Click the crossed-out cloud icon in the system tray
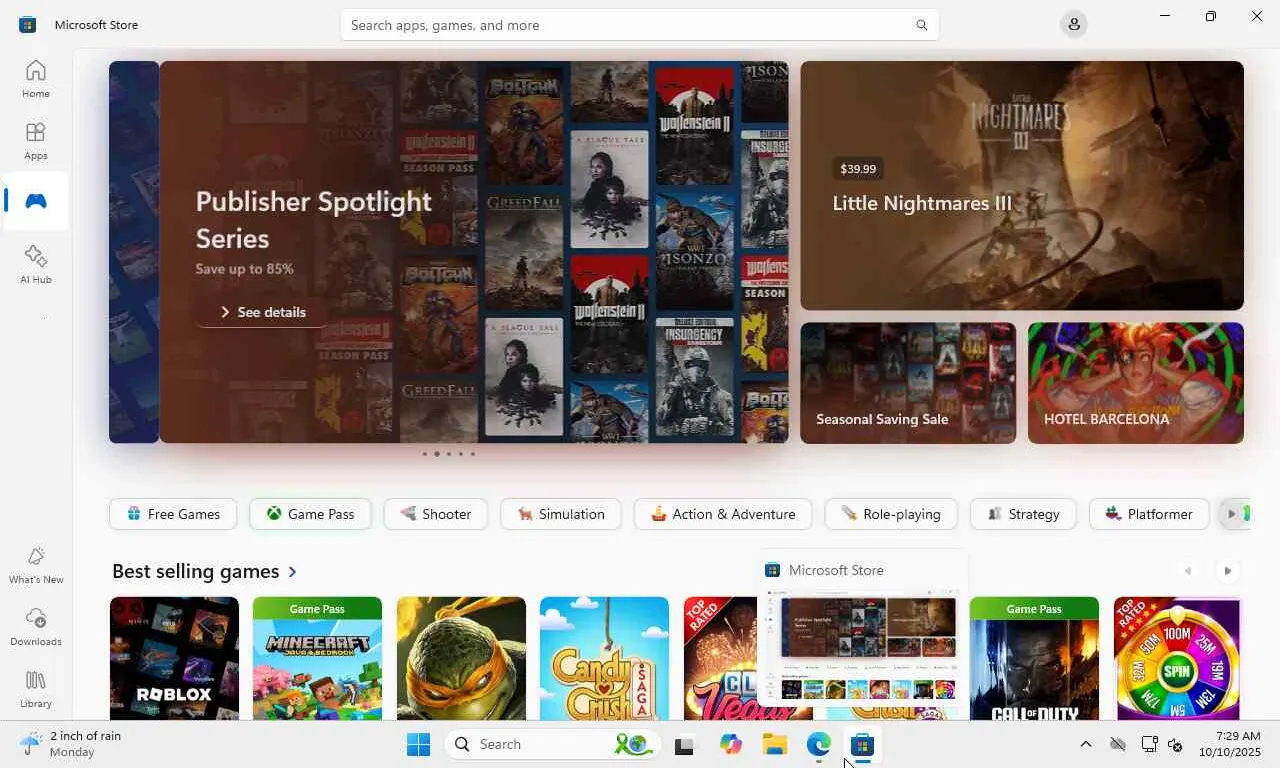Screen dimensions: 1280x768 pos(1118,744)
